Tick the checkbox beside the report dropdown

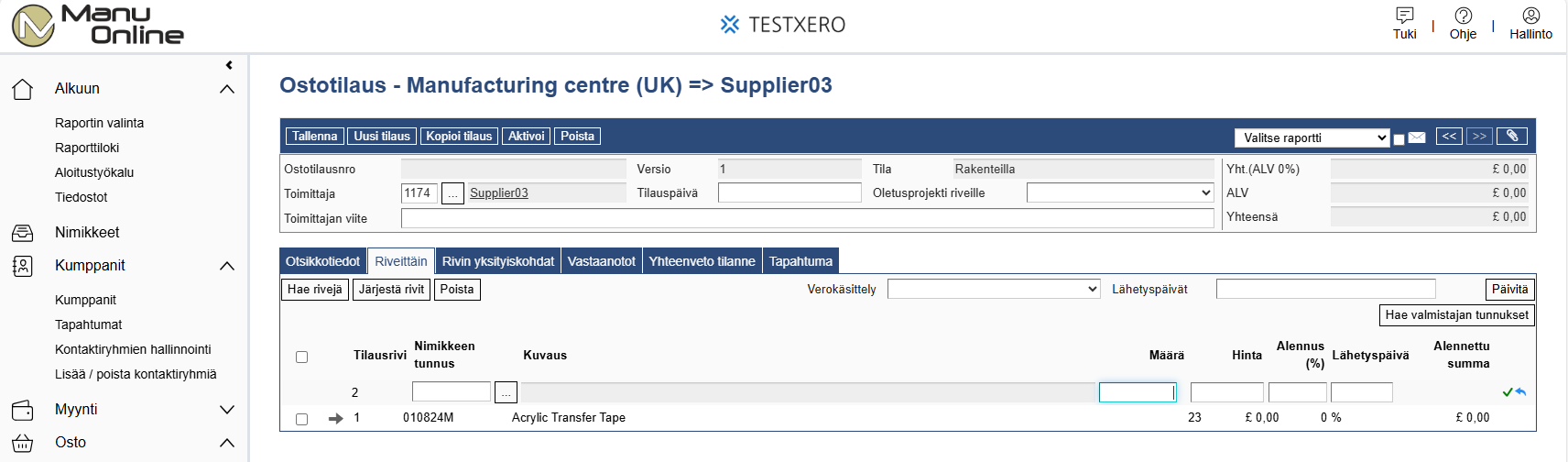[x=1399, y=139]
